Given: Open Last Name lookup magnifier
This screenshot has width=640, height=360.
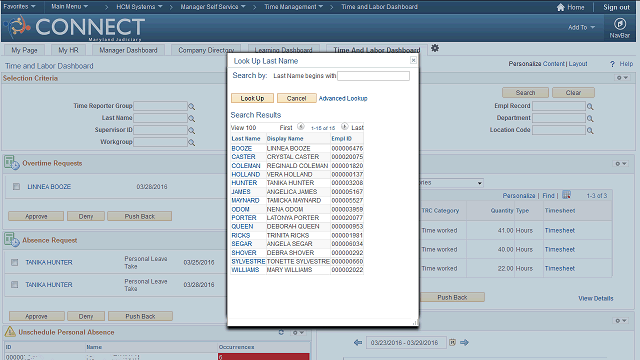Looking at the screenshot, I should [191, 118].
